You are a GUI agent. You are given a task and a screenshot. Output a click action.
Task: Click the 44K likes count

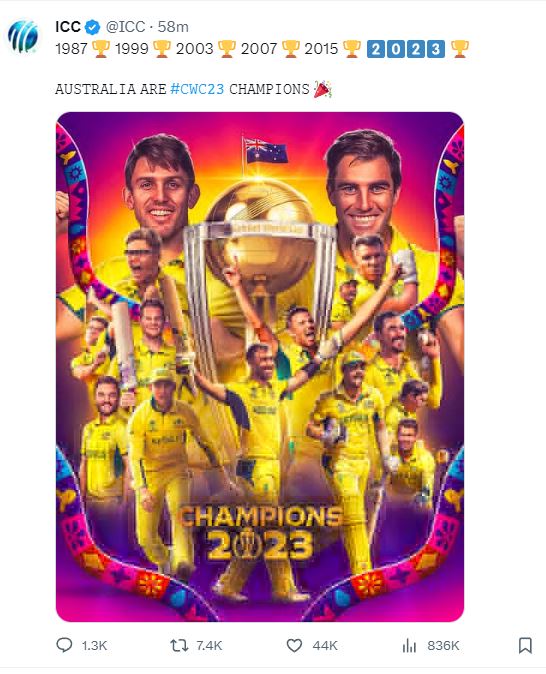pos(325,646)
